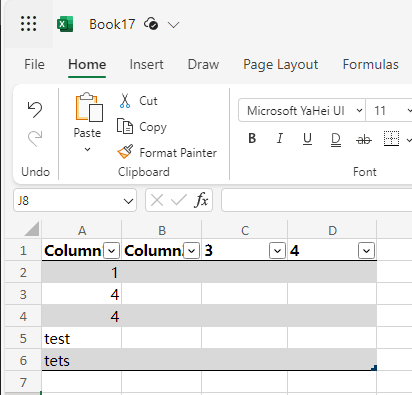Screen dimensions: 412x395
Task: Toggle bold formatting
Action: pyautogui.click(x=252, y=138)
